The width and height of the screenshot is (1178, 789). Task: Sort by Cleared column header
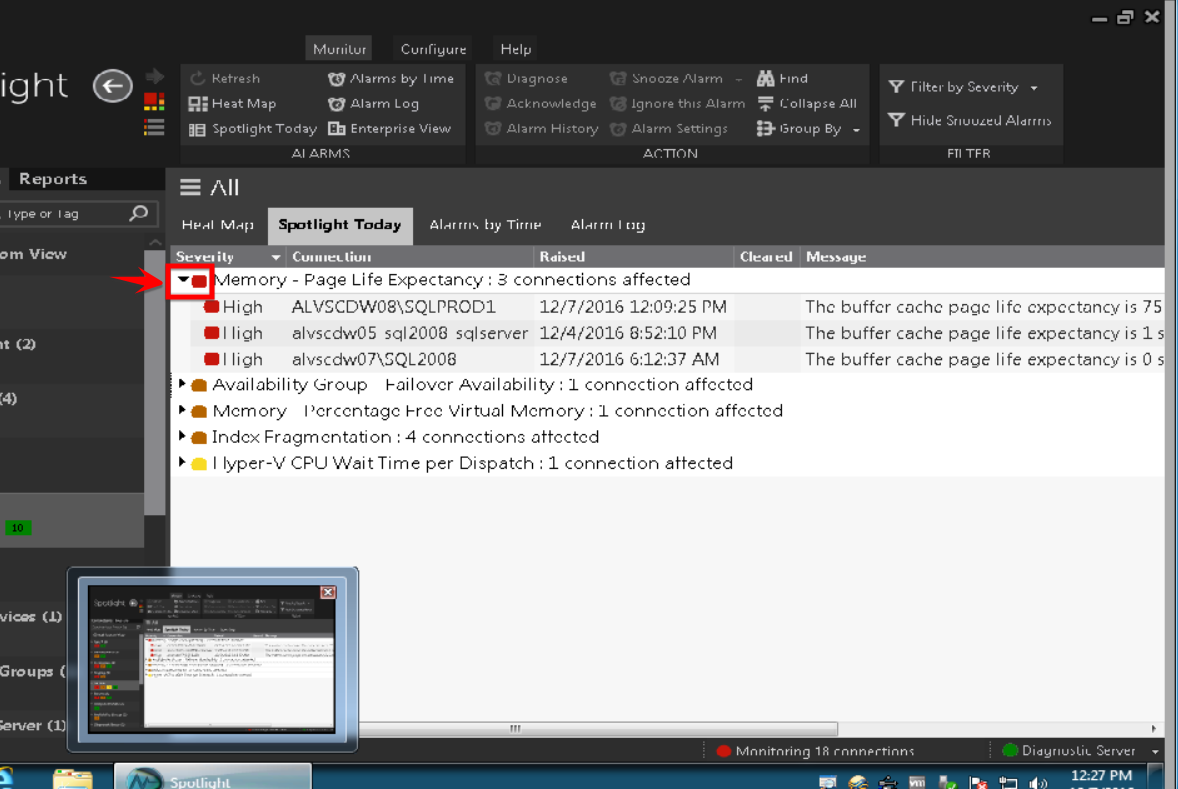click(766, 256)
